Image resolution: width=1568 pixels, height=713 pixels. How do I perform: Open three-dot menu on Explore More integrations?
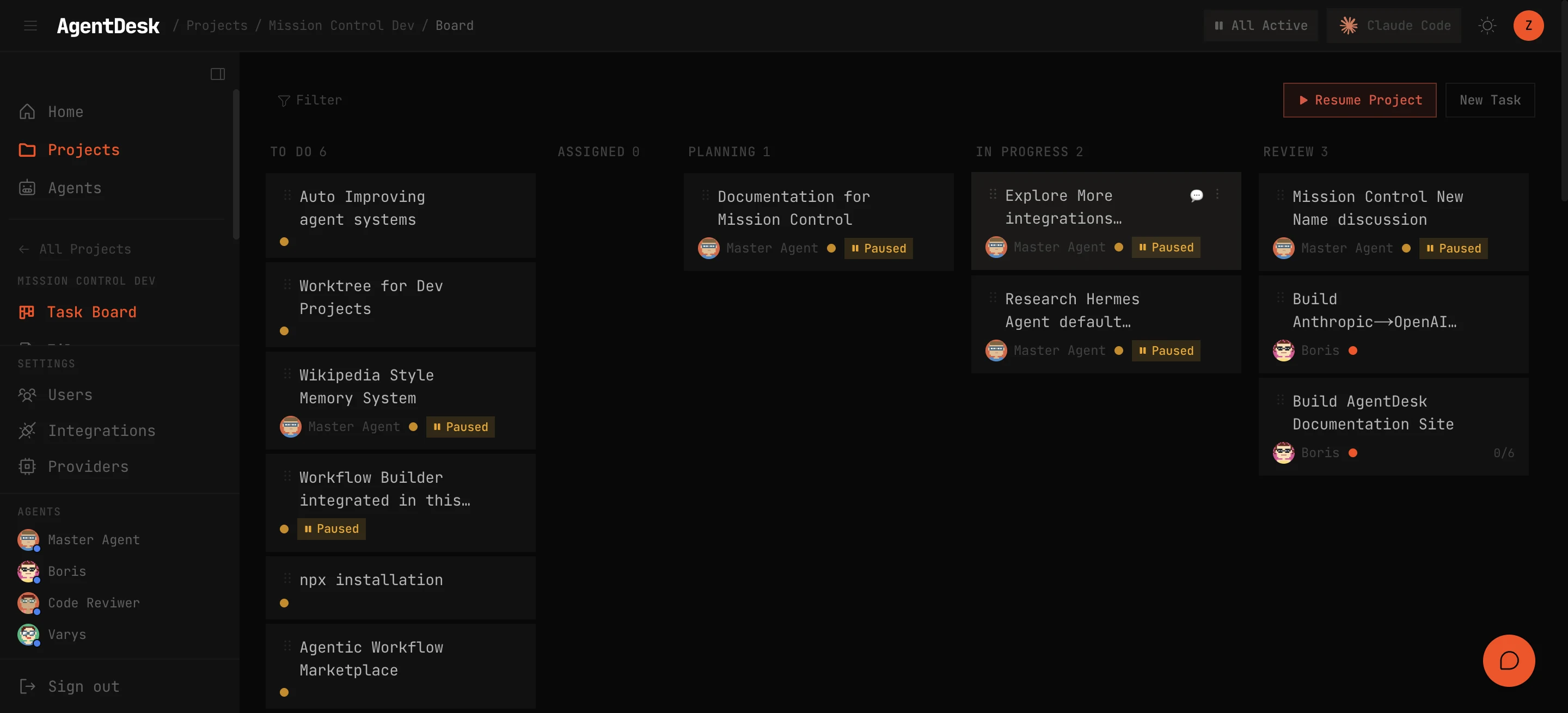point(1217,194)
